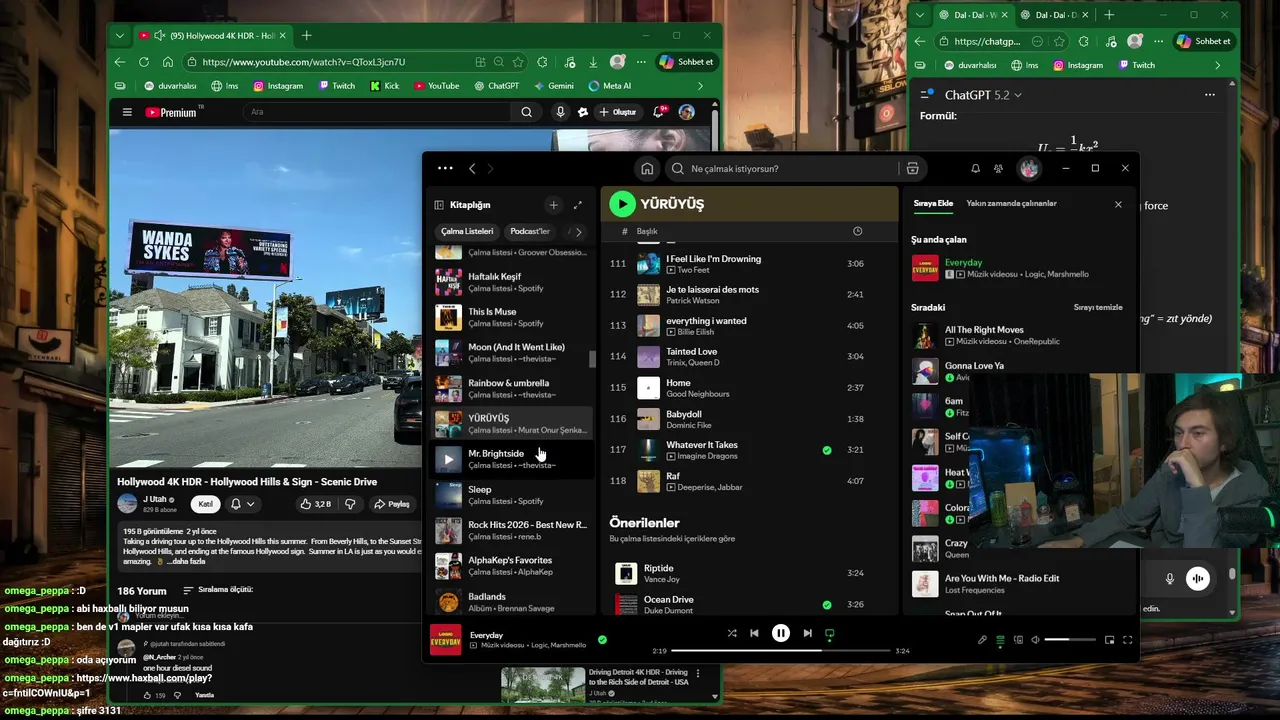1280x720 pixels.
Task: Seek within Spotify track progress bar
Action: click(780, 651)
